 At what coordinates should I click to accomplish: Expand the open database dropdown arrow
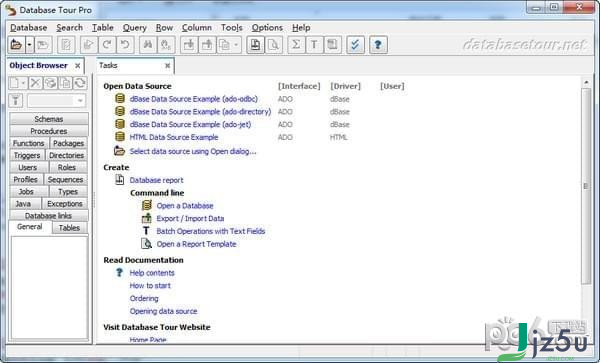click(29, 45)
